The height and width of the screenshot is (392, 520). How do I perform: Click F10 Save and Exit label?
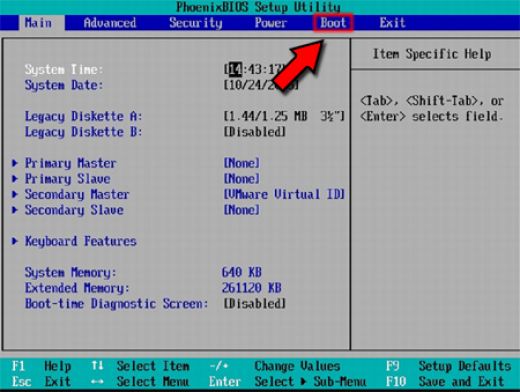click(x=445, y=381)
